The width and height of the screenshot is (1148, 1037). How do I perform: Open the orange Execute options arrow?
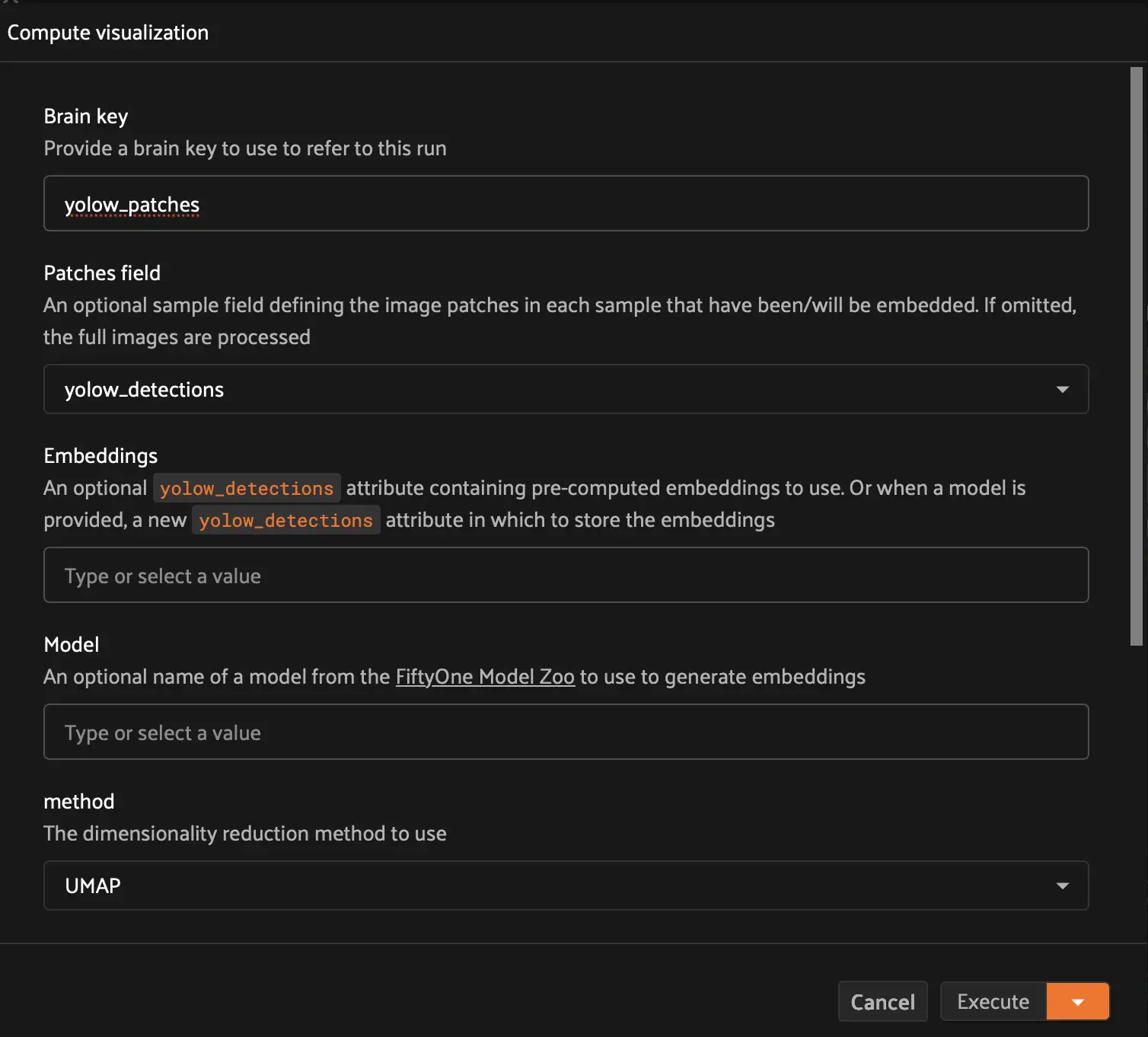[x=1077, y=1002]
